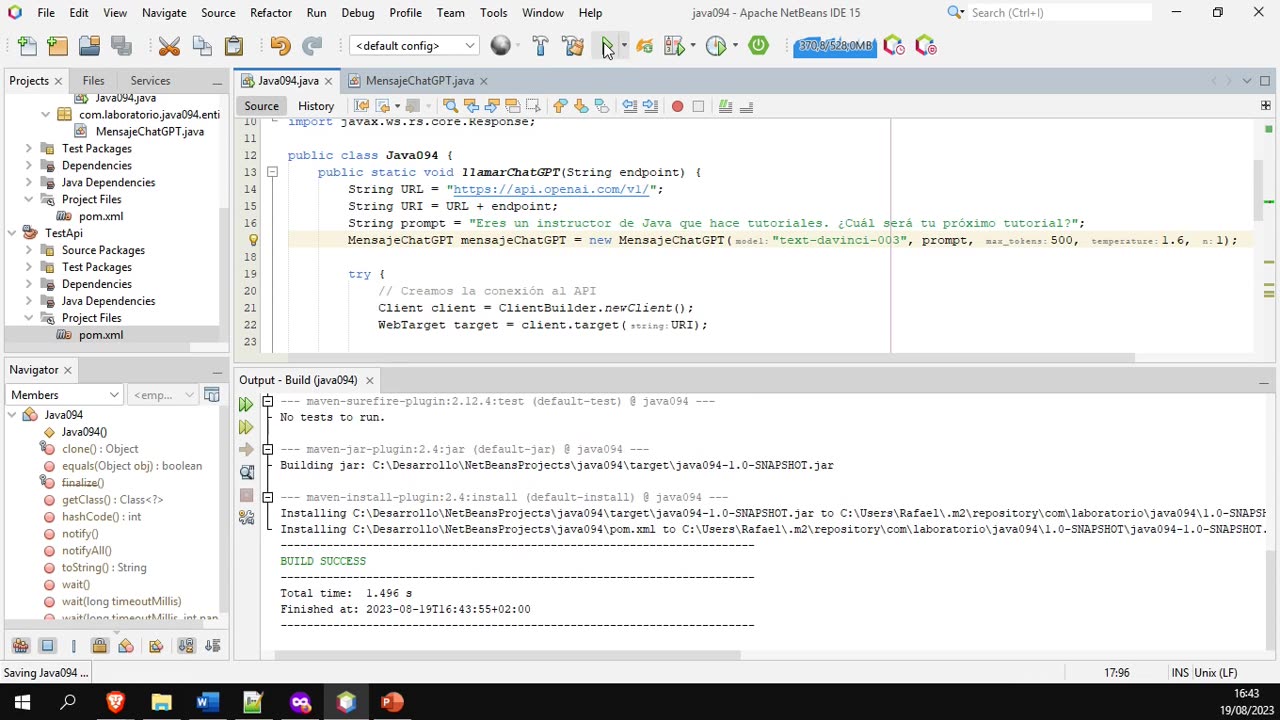Click the Paste clipboard icon
The width and height of the screenshot is (1280, 720).
tap(234, 46)
